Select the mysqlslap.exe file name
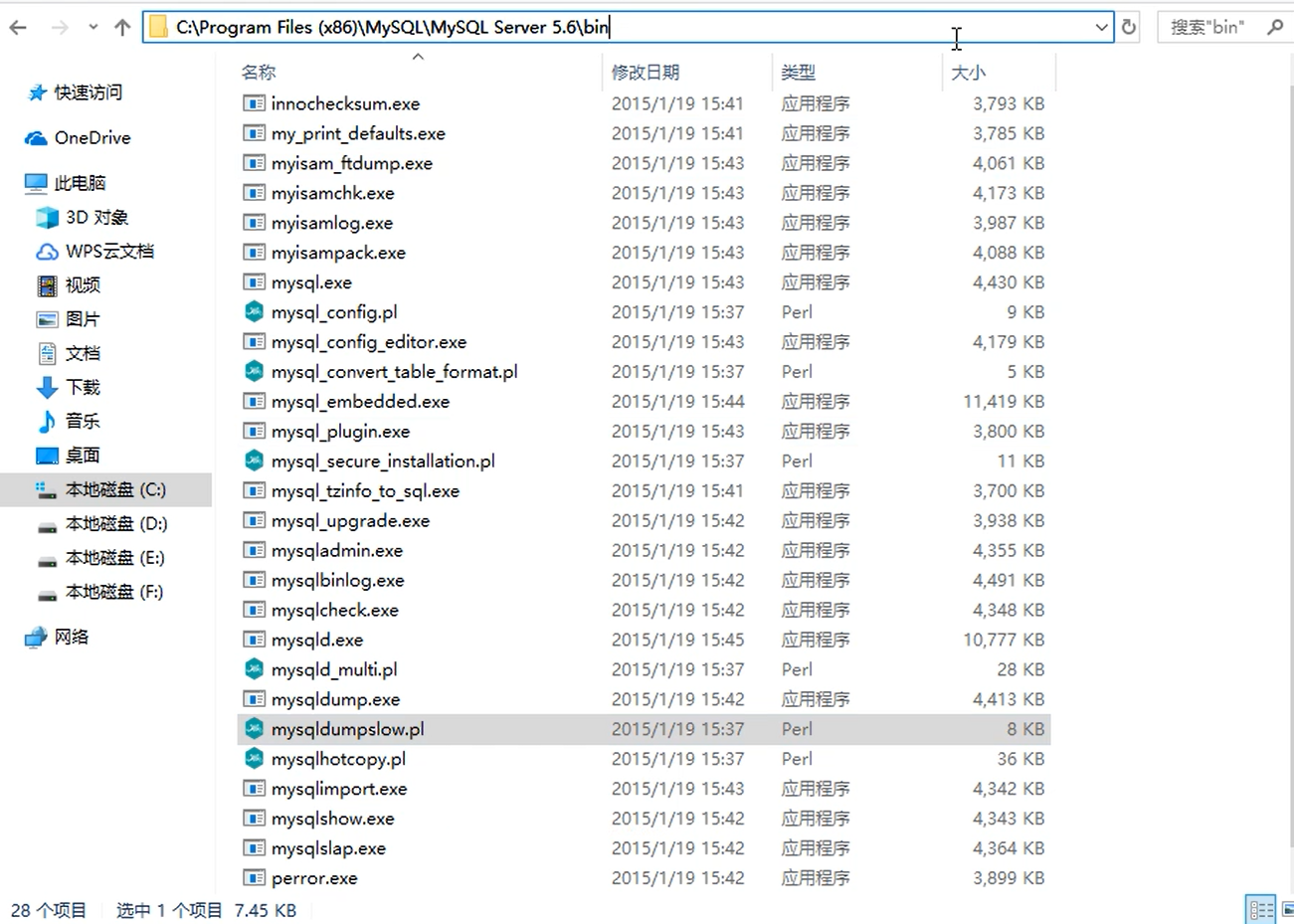 [x=329, y=848]
